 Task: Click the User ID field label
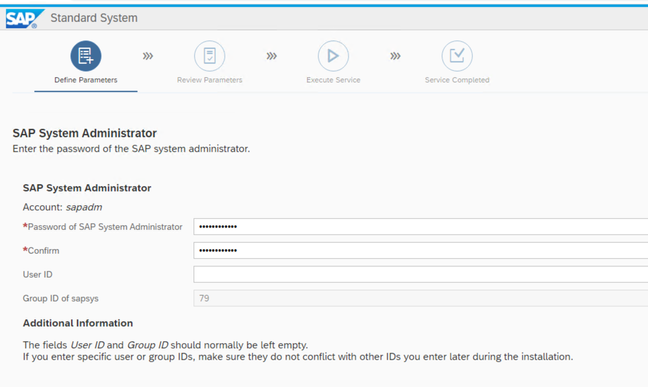(x=38, y=275)
